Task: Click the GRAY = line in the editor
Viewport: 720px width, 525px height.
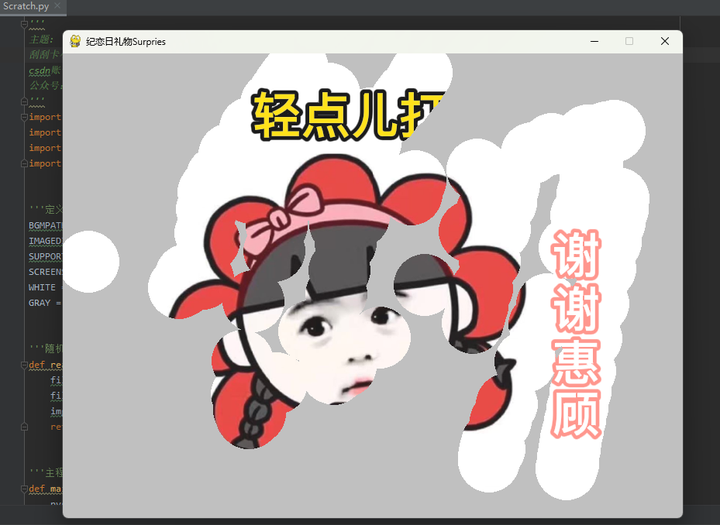Action: [x=45, y=303]
